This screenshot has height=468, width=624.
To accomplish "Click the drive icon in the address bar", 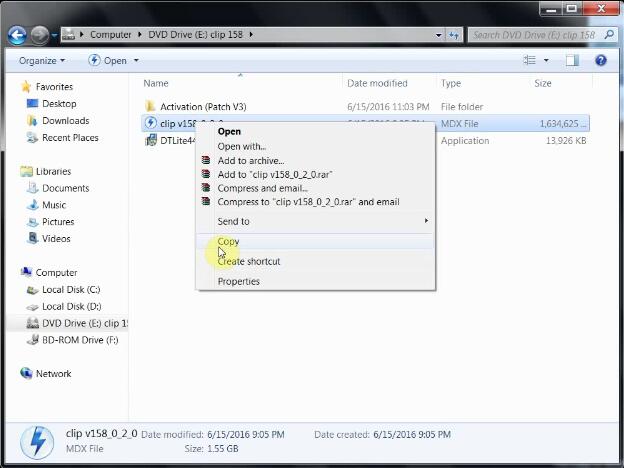I will [x=68, y=35].
